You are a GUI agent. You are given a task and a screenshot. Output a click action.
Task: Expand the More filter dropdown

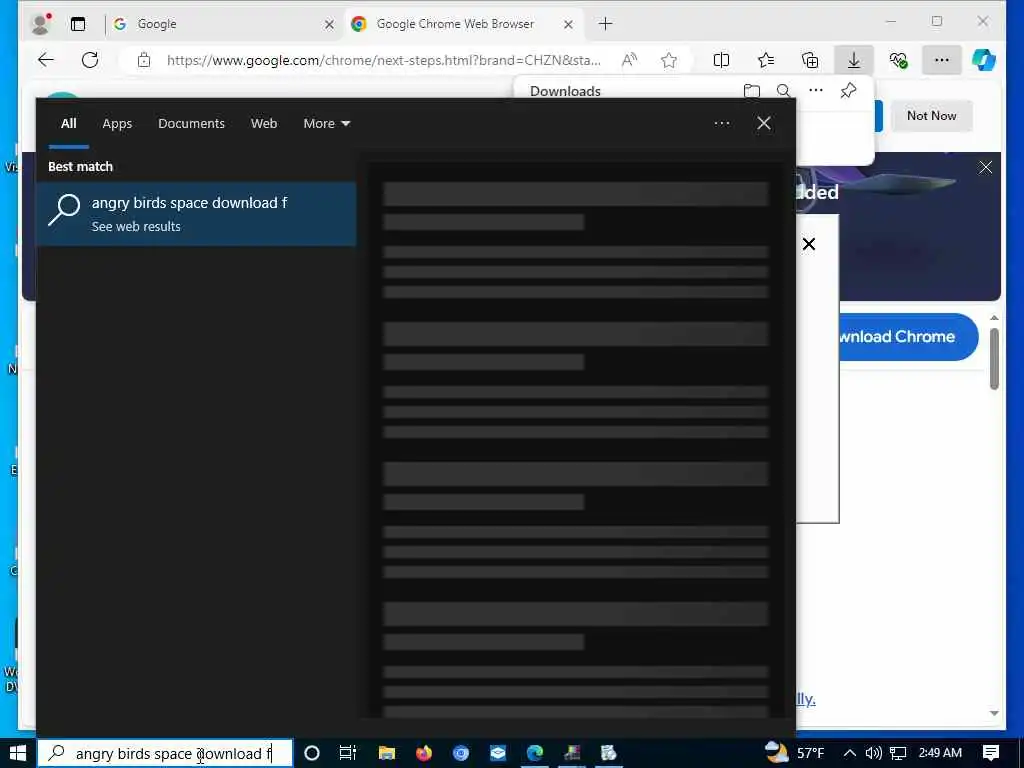tap(327, 123)
